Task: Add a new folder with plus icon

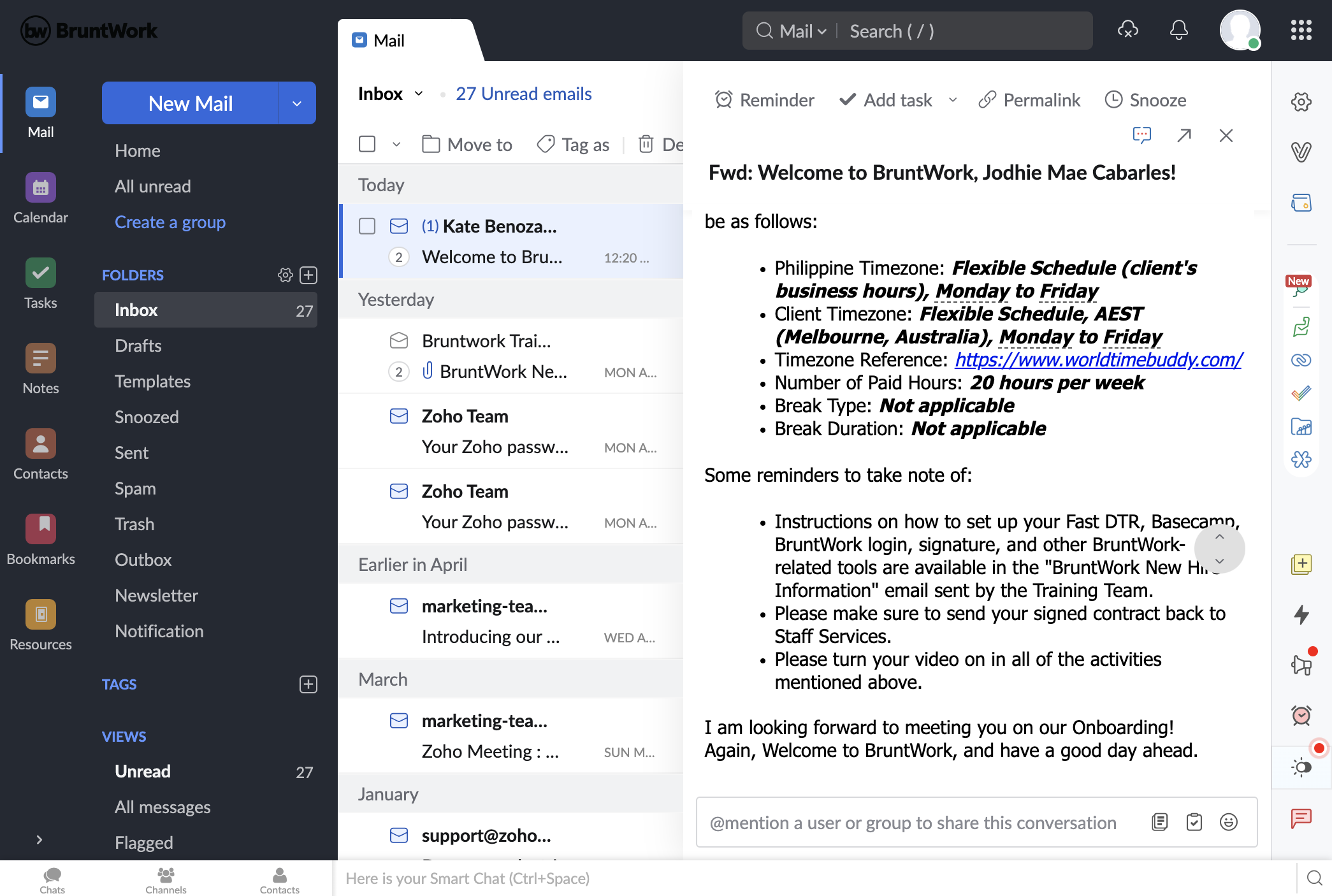Action: (308, 275)
